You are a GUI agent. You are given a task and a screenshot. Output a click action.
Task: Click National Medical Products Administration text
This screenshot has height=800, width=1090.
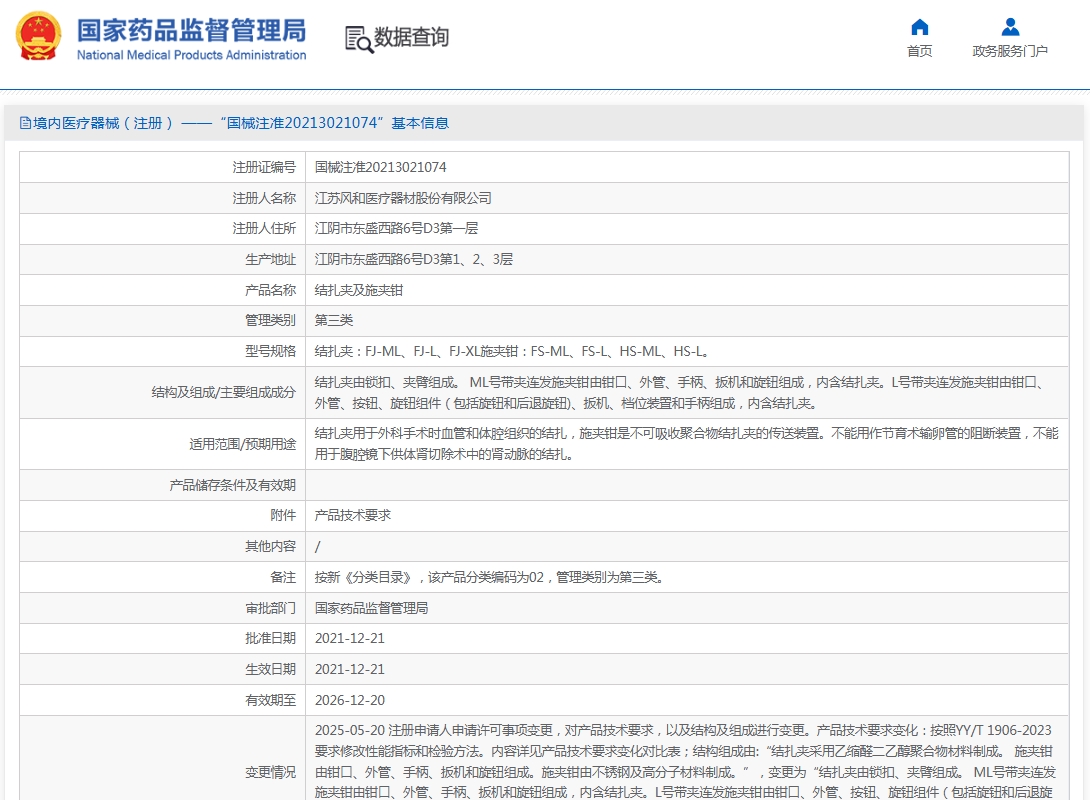[x=191, y=55]
